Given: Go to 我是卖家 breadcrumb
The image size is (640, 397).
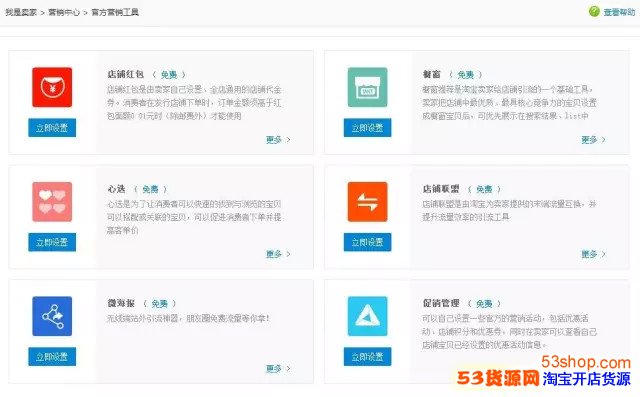Looking at the screenshot, I should [x=21, y=12].
